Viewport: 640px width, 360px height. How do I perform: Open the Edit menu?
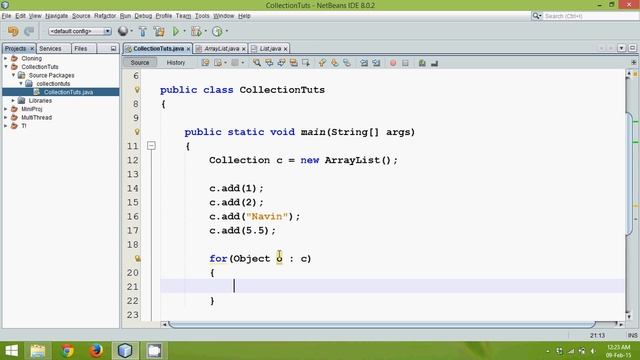[x=20, y=16]
